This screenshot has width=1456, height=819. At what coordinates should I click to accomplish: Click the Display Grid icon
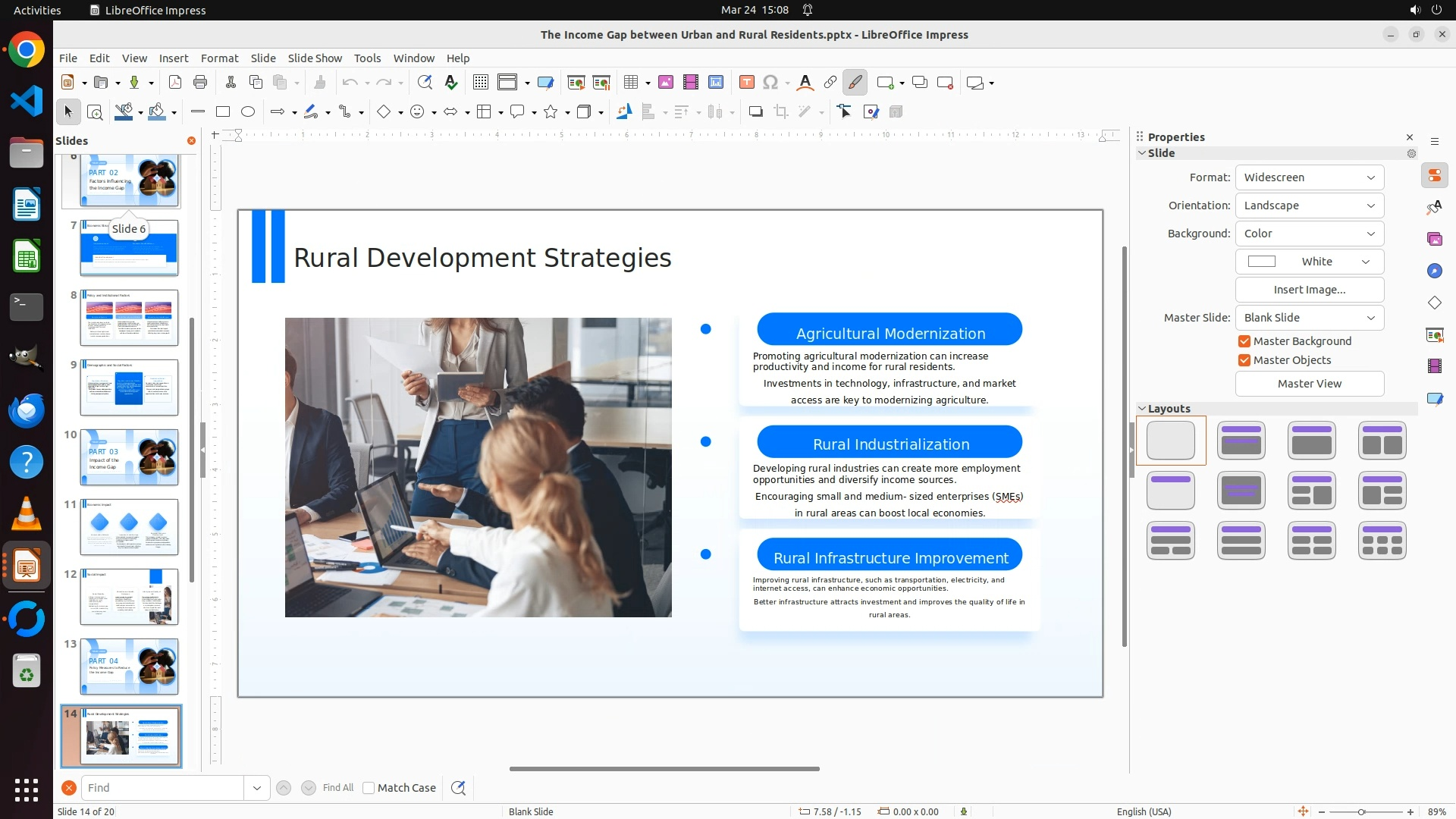(x=480, y=83)
